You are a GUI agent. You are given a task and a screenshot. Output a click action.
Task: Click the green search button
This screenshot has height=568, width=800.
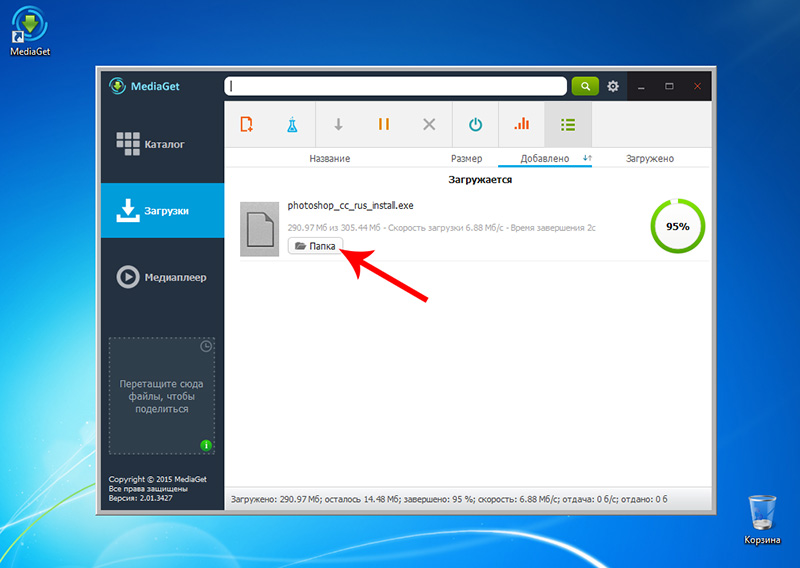pyautogui.click(x=585, y=87)
